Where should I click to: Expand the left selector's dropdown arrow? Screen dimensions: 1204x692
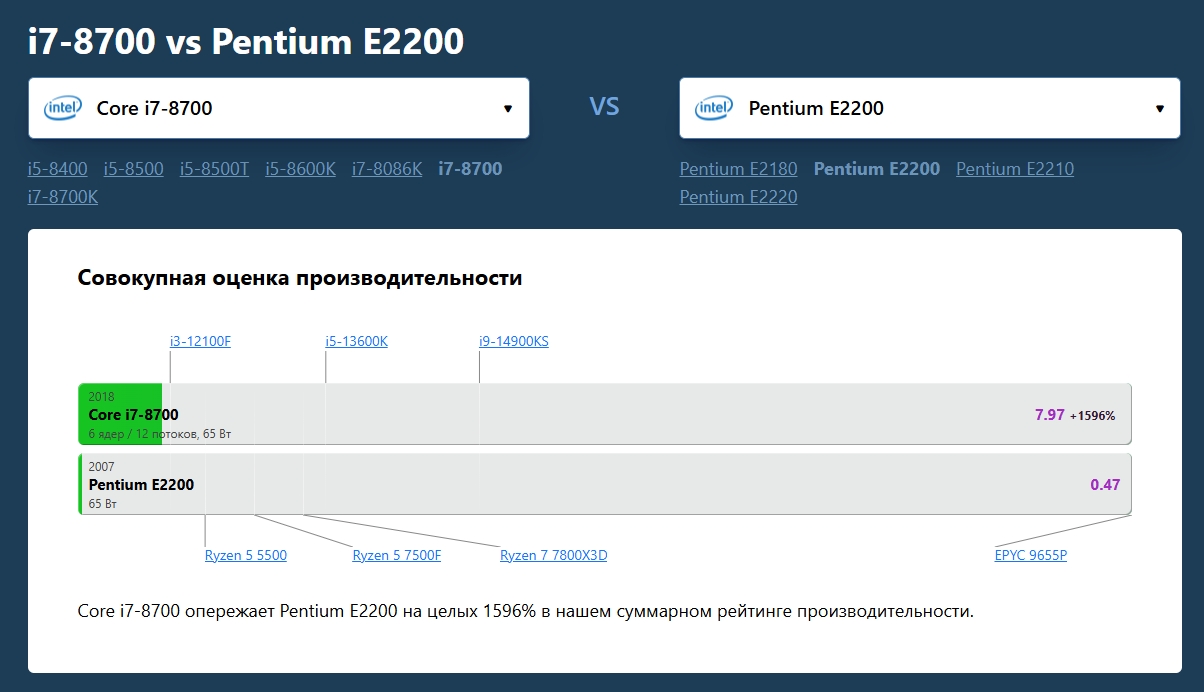tap(508, 108)
